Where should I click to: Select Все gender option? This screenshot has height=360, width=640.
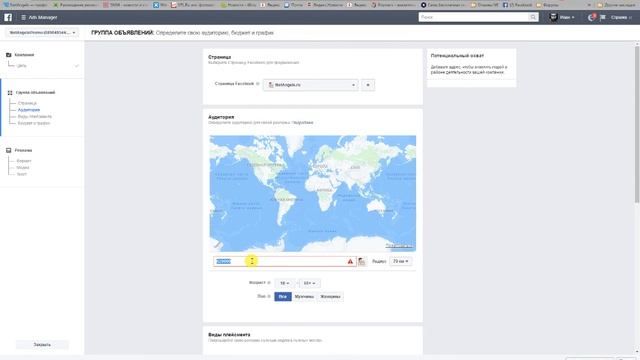pyautogui.click(x=283, y=296)
